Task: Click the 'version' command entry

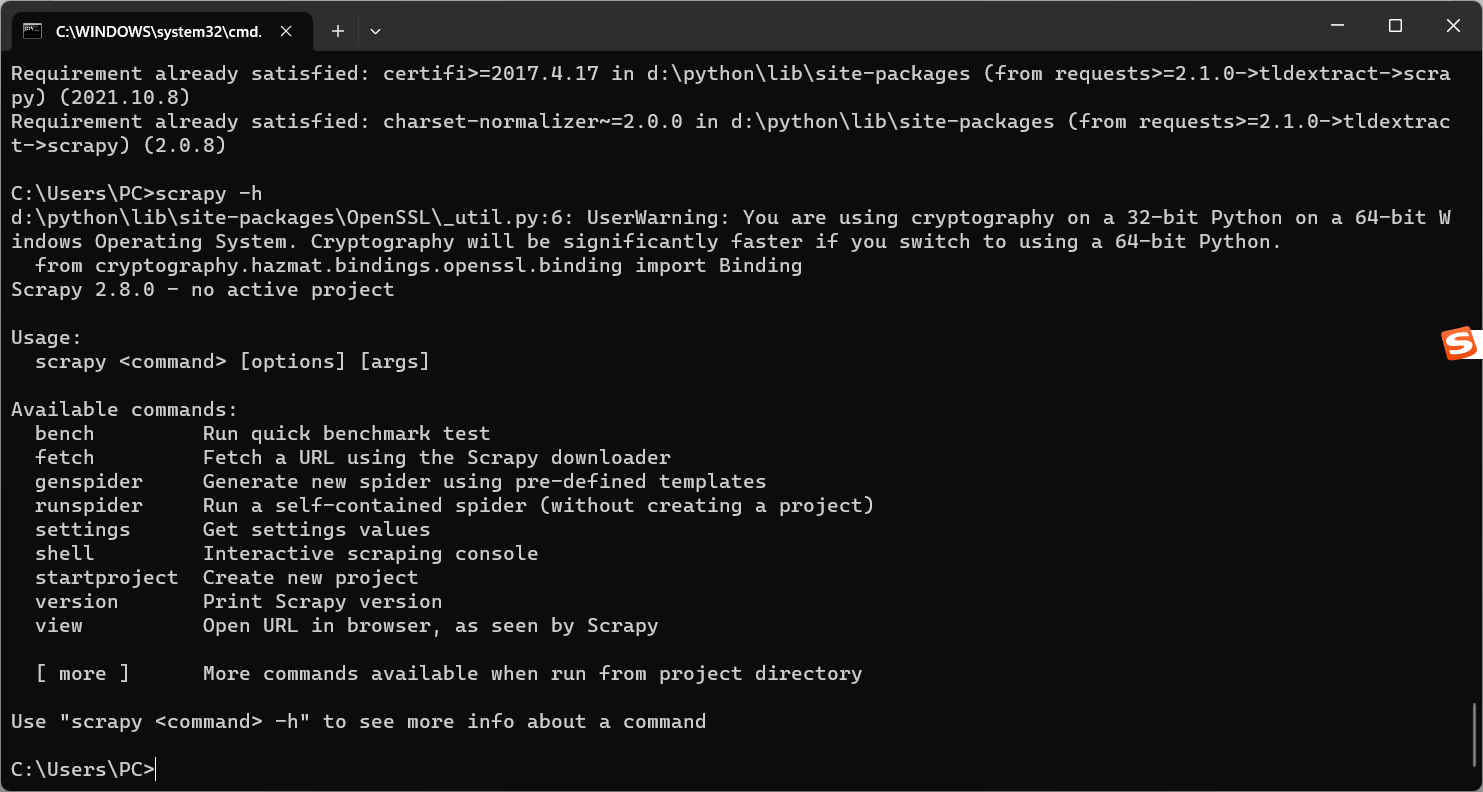Action: pos(76,601)
